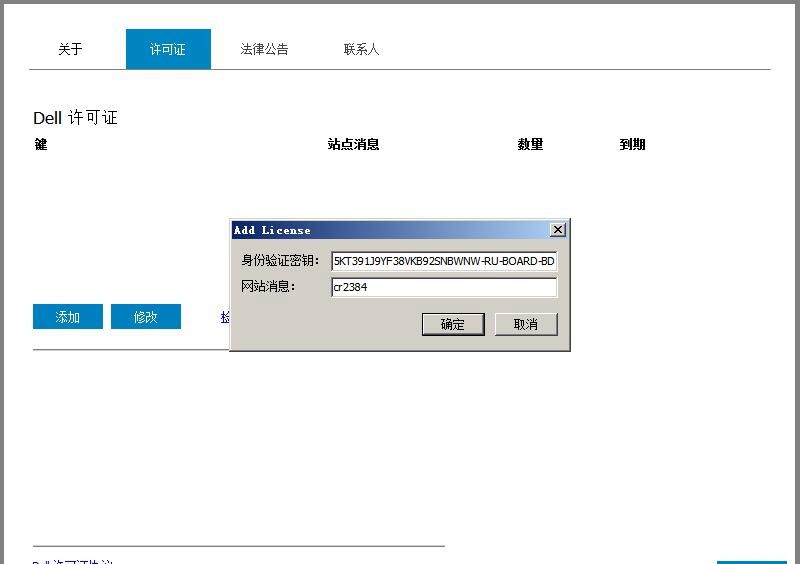The image size is (800, 564).
Task: Click the 站点消息 column header
Action: (354, 144)
